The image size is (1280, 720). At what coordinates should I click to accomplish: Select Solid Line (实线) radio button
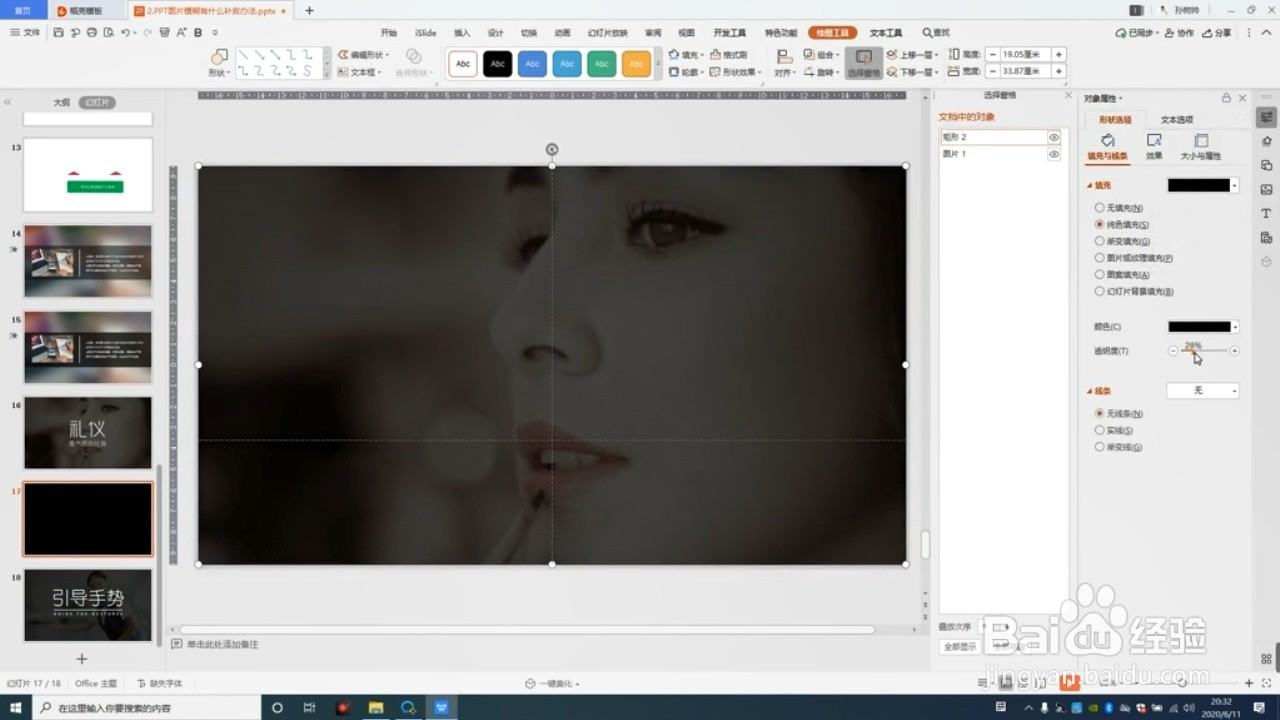click(x=1100, y=430)
